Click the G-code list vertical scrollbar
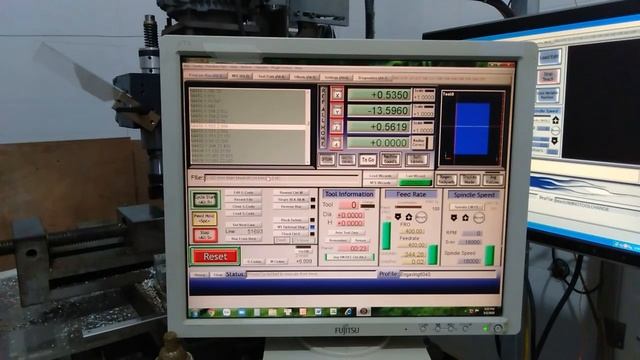 308,127
